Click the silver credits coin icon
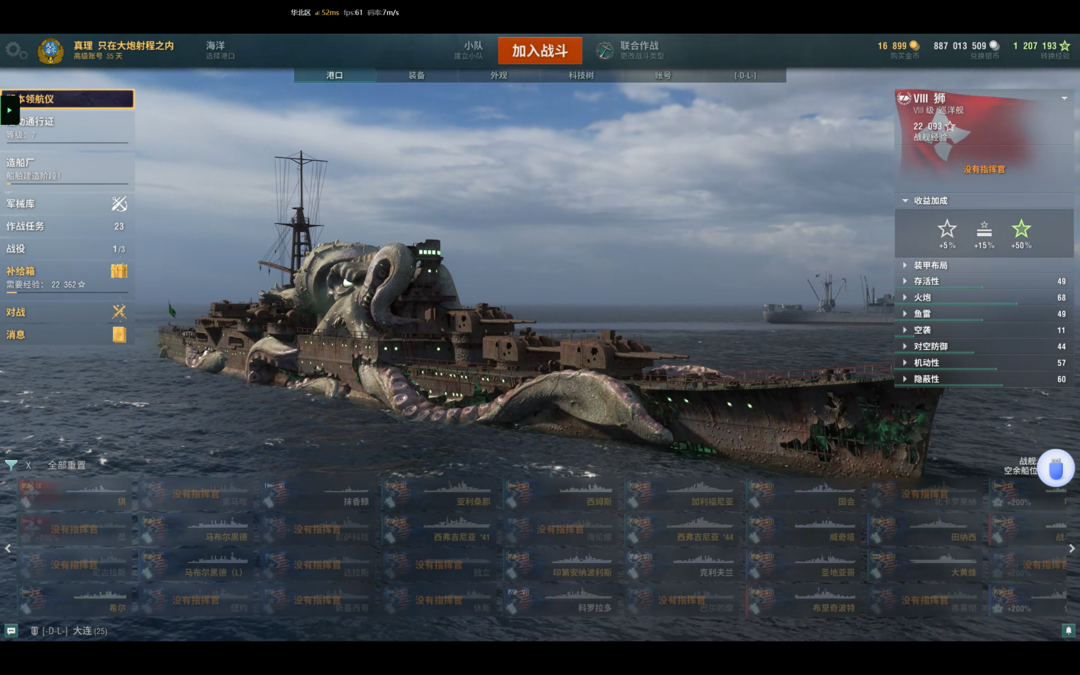Viewport: 1080px width, 675px height. (994, 45)
